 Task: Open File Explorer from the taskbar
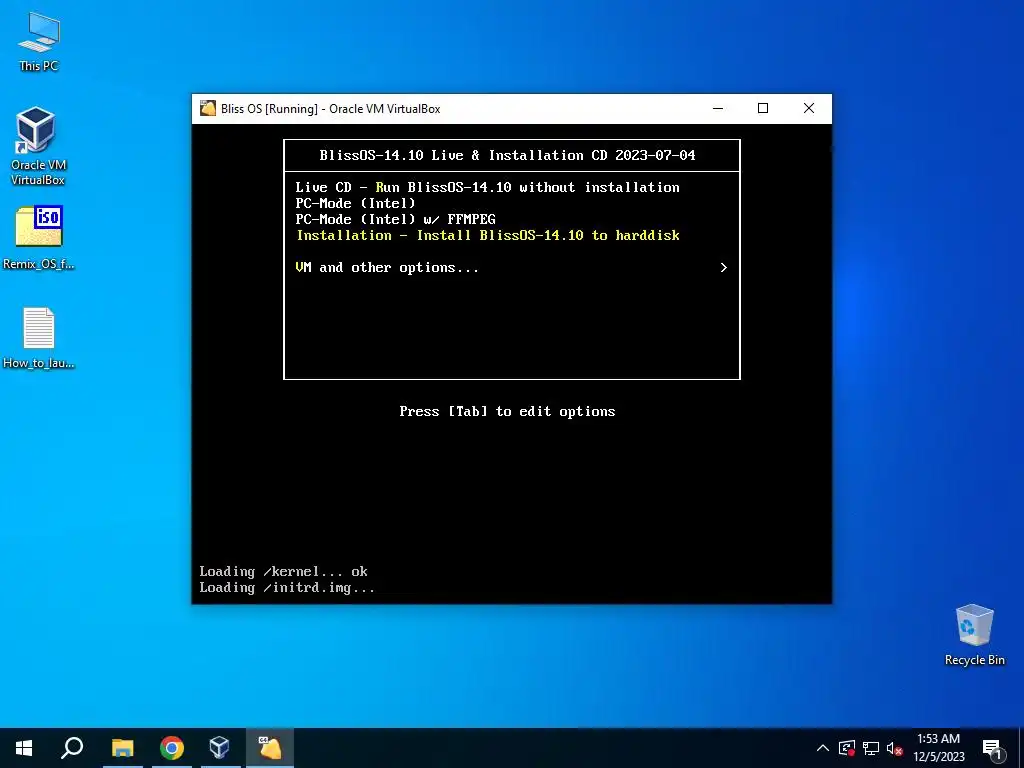[x=122, y=748]
